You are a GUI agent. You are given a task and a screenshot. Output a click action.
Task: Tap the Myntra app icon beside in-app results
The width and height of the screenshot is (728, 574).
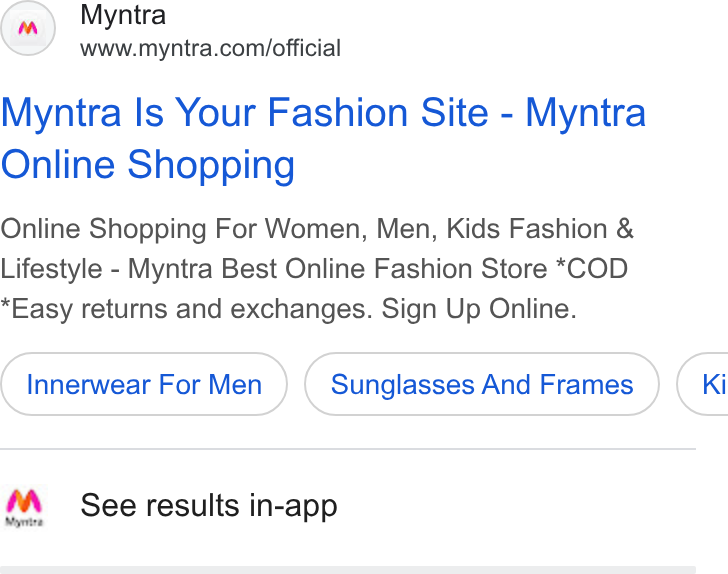pyautogui.click(x=24, y=507)
